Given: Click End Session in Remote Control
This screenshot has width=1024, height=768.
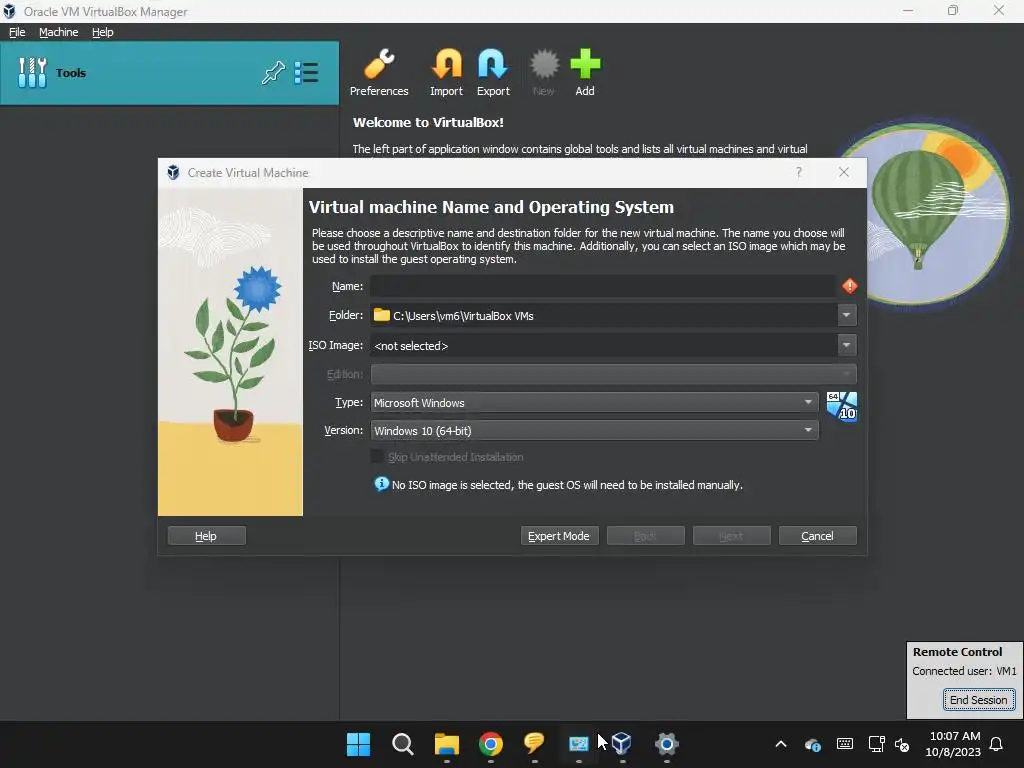Looking at the screenshot, I should tap(978, 699).
